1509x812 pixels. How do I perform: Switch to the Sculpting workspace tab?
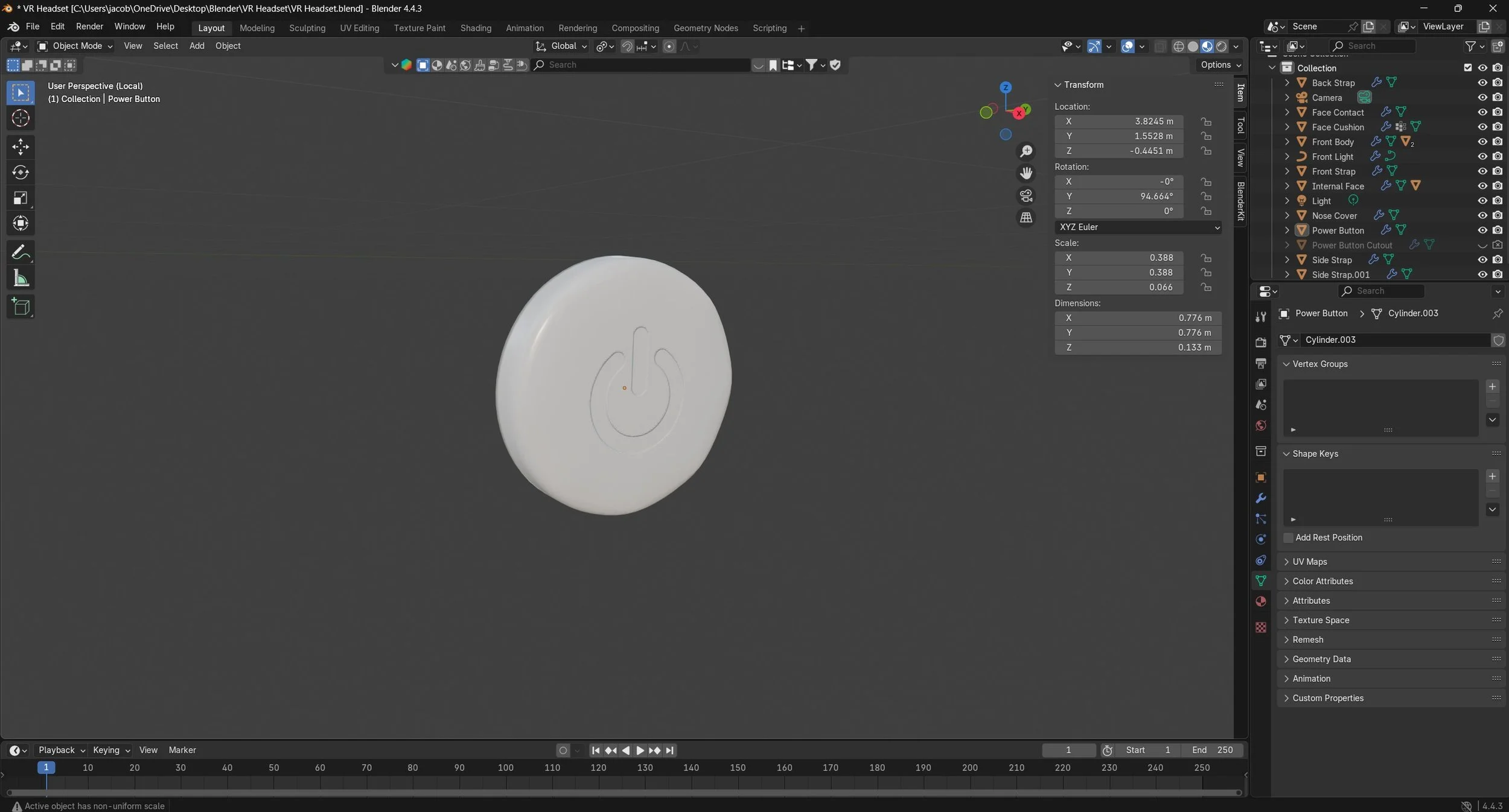pyautogui.click(x=307, y=28)
